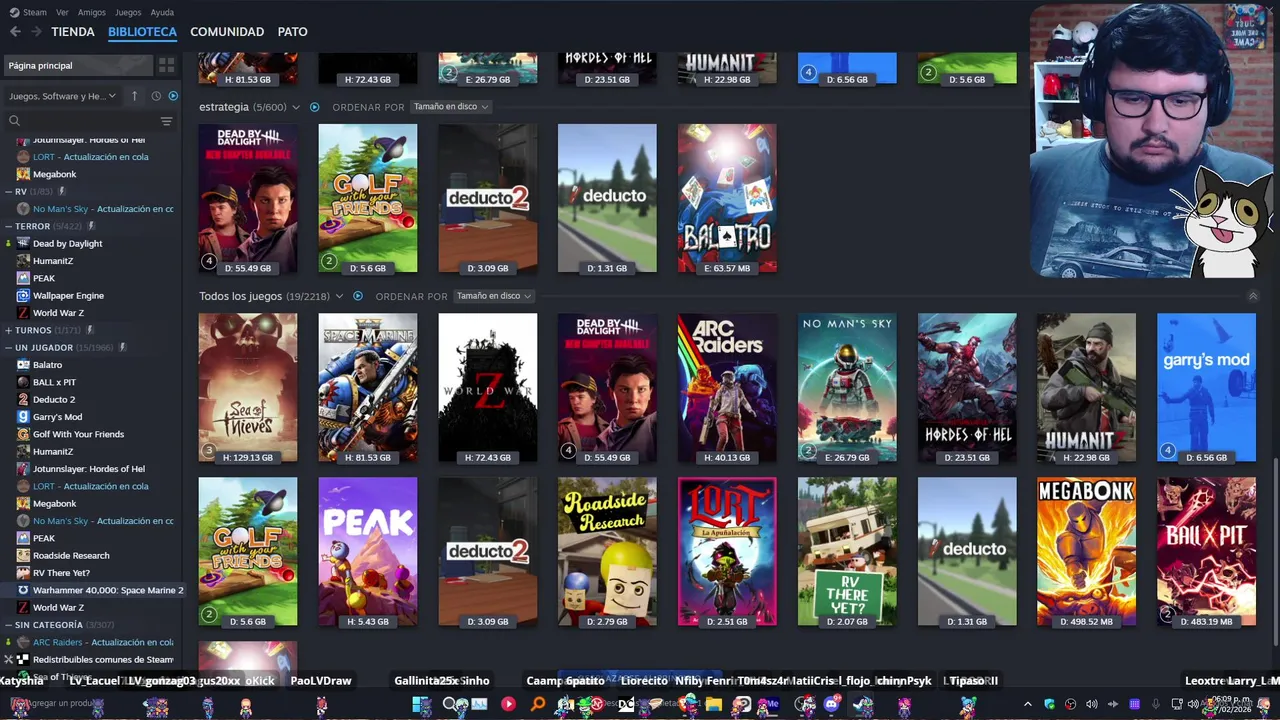Open the Juegos menu
The height and width of the screenshot is (720, 1280).
pos(128,12)
